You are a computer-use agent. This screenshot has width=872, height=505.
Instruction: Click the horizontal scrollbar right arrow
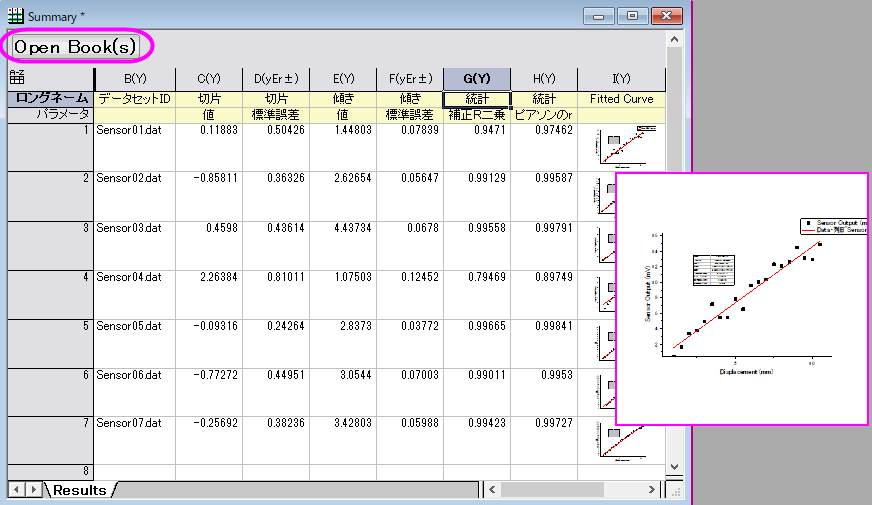(x=652, y=489)
